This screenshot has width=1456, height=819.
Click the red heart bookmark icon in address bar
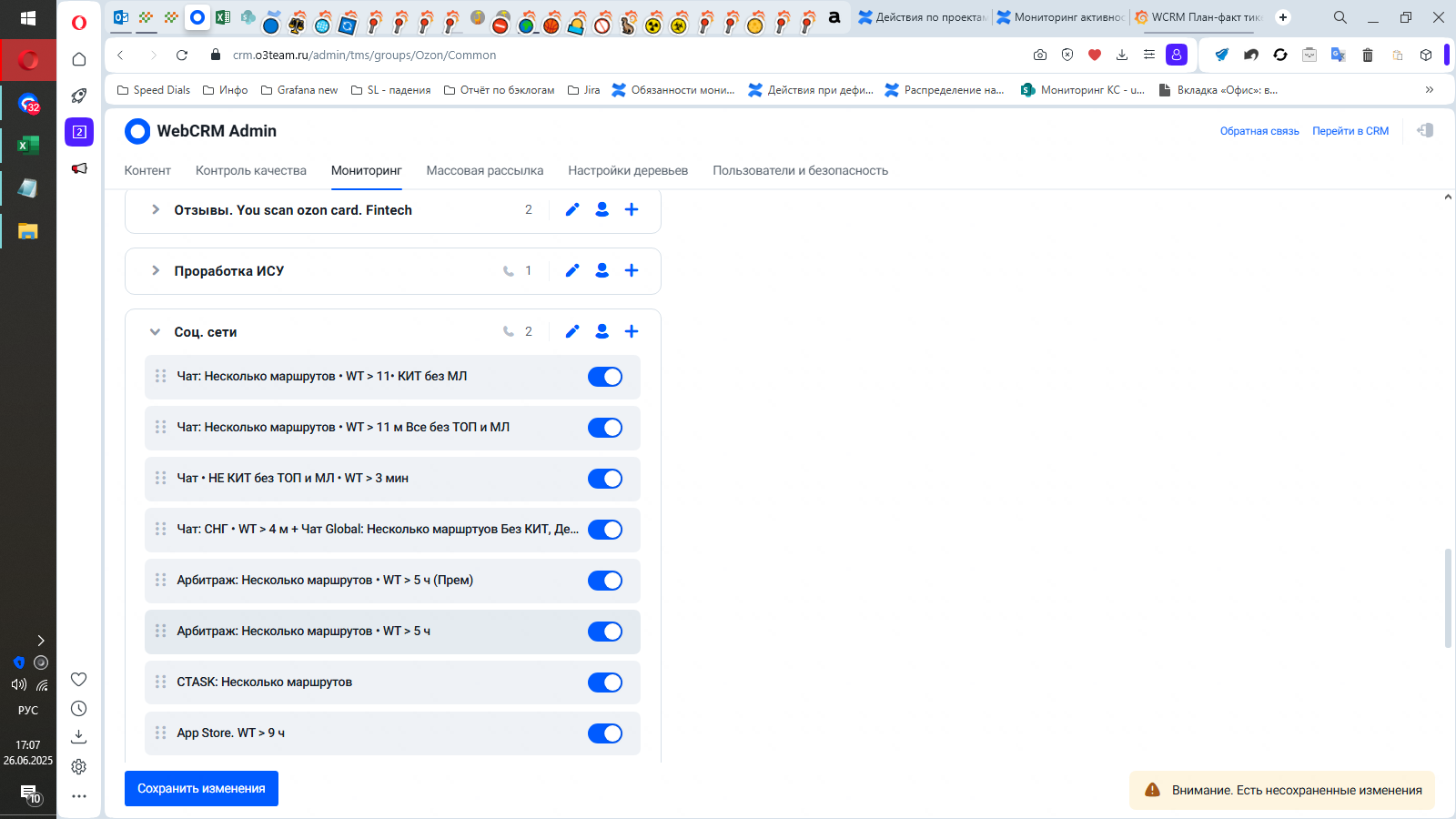1095,55
